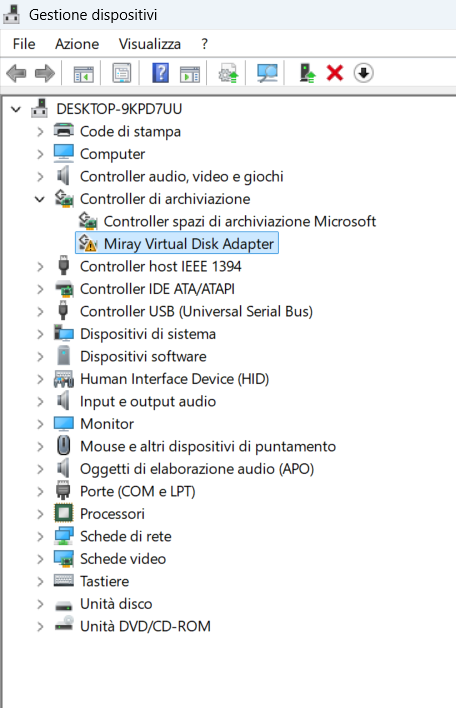Click the red X uninstall device icon

pyautogui.click(x=335, y=73)
